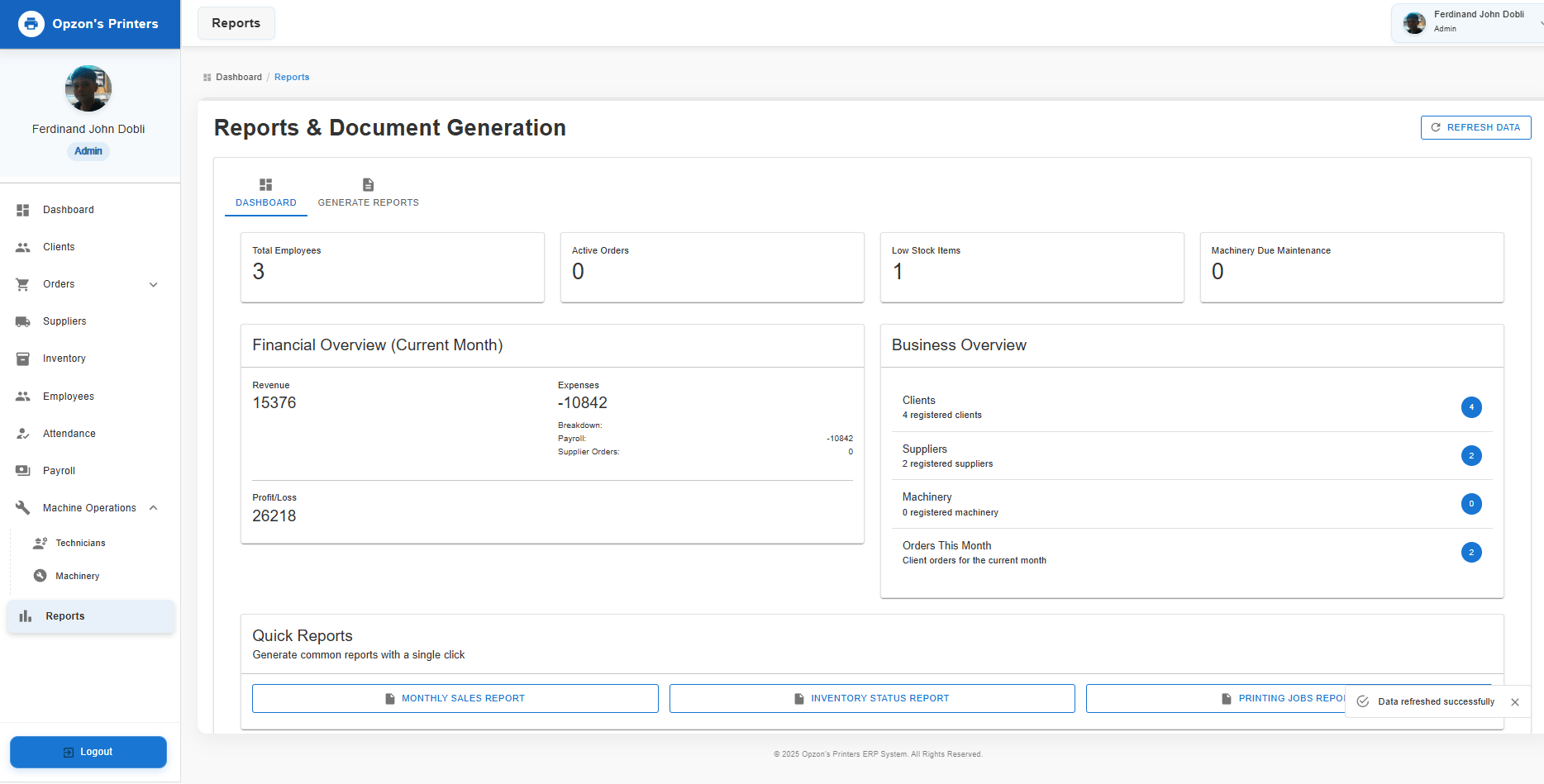Screen dimensions: 1544x784
Task: Open Clients from the sidebar icon
Action: (23, 247)
